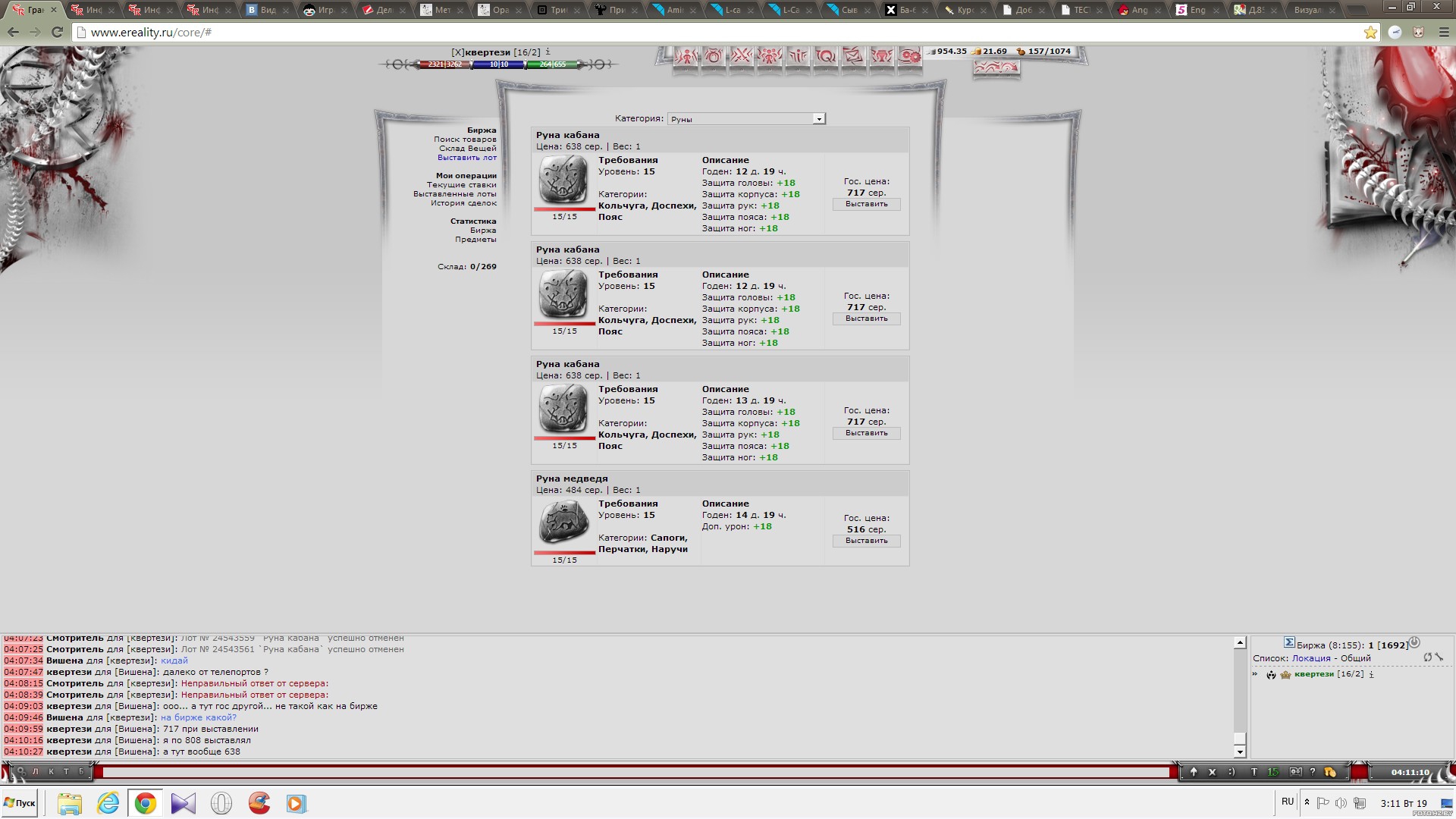Click the chat message input field

635,772
